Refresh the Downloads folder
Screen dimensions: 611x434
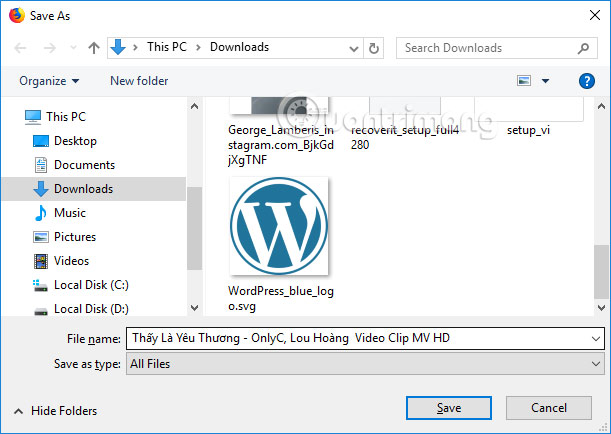pyautogui.click(x=374, y=48)
